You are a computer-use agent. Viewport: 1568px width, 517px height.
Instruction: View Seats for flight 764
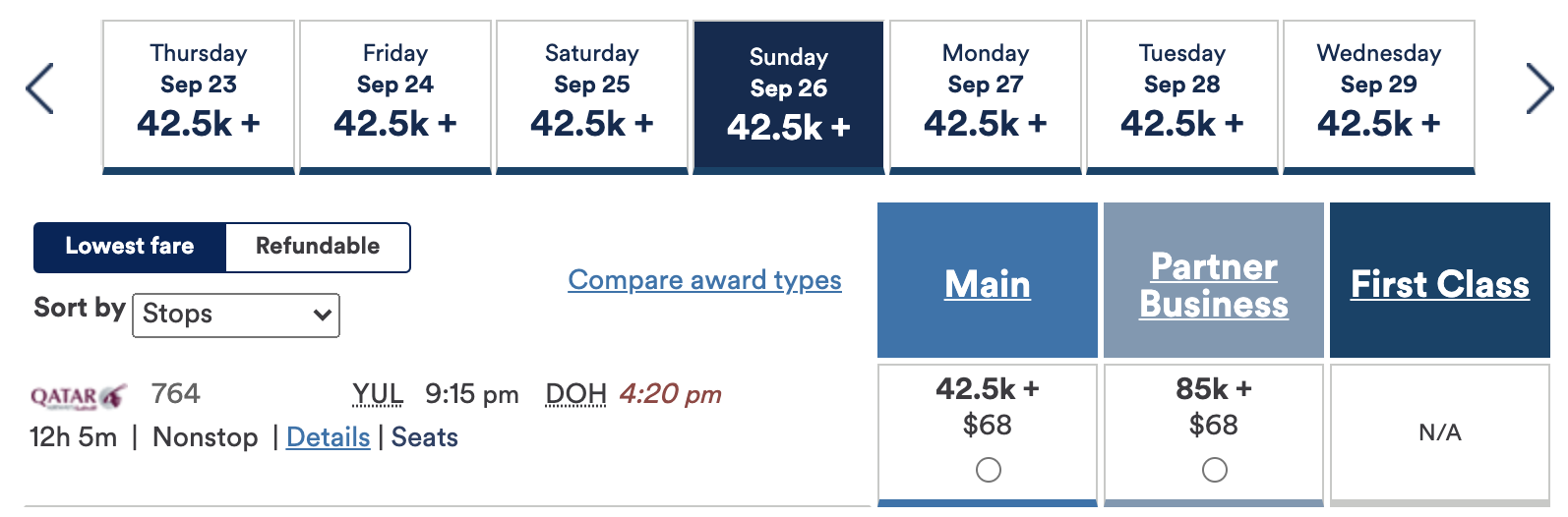[x=425, y=437]
